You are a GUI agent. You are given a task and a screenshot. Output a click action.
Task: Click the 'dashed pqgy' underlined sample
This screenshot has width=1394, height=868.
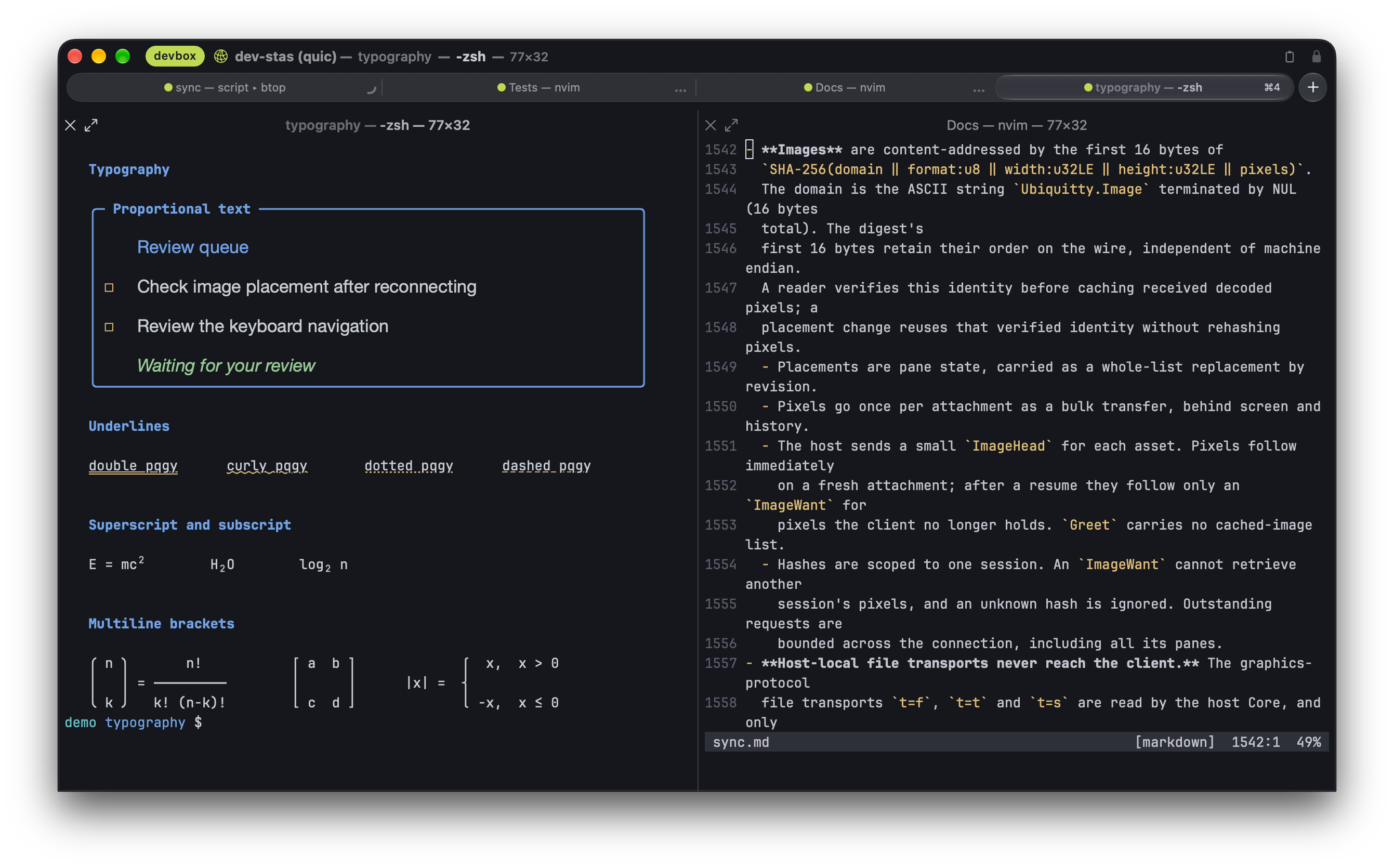click(x=546, y=466)
